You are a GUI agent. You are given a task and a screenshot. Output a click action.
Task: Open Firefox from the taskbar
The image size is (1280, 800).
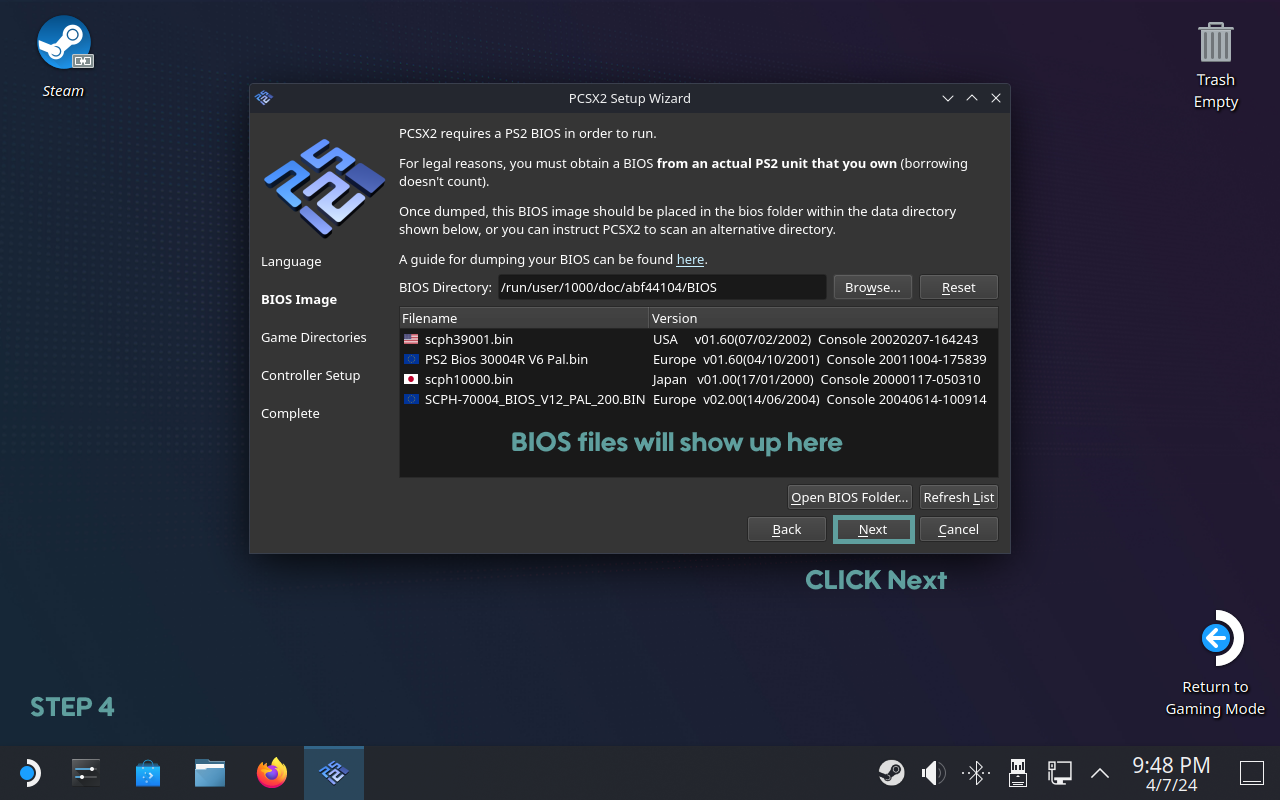(x=272, y=773)
